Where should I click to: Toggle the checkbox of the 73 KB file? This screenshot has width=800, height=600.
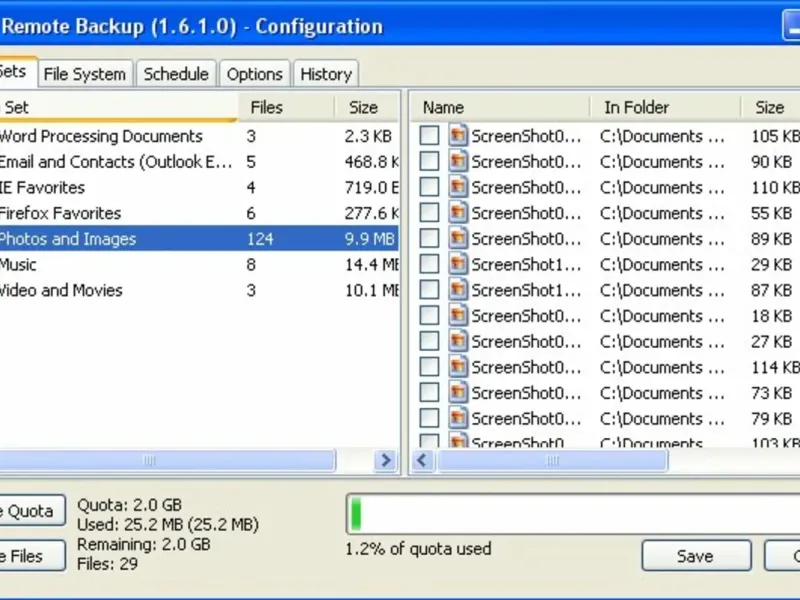[x=429, y=392]
